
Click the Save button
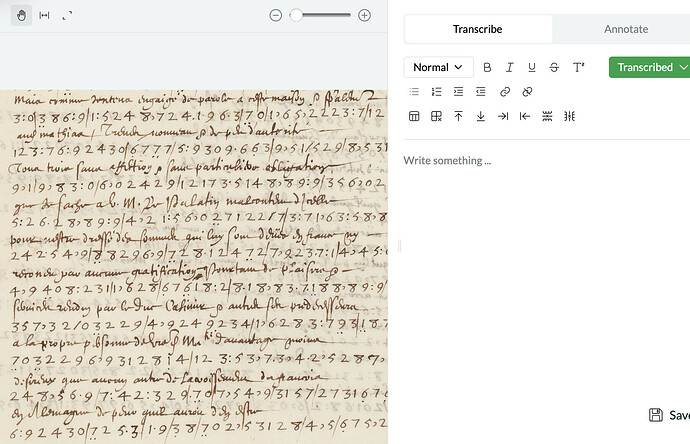pyautogui.click(x=668, y=415)
